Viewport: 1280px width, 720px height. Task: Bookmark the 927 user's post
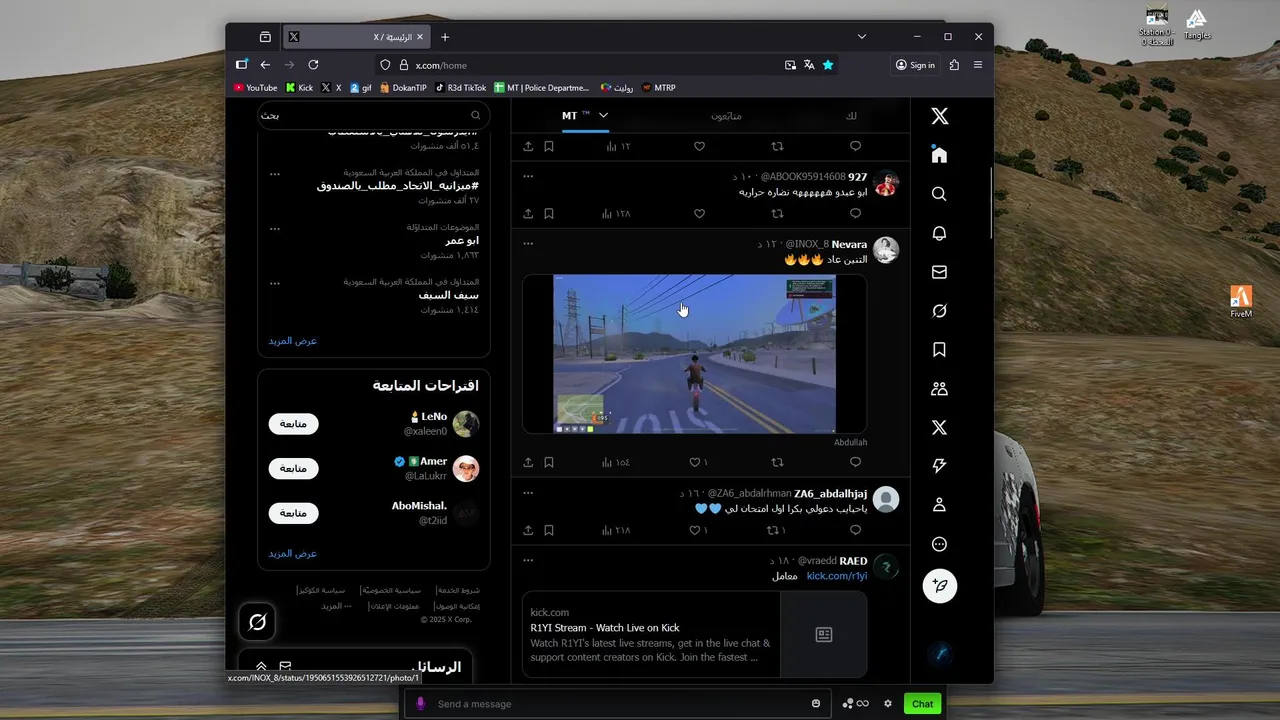click(x=549, y=213)
